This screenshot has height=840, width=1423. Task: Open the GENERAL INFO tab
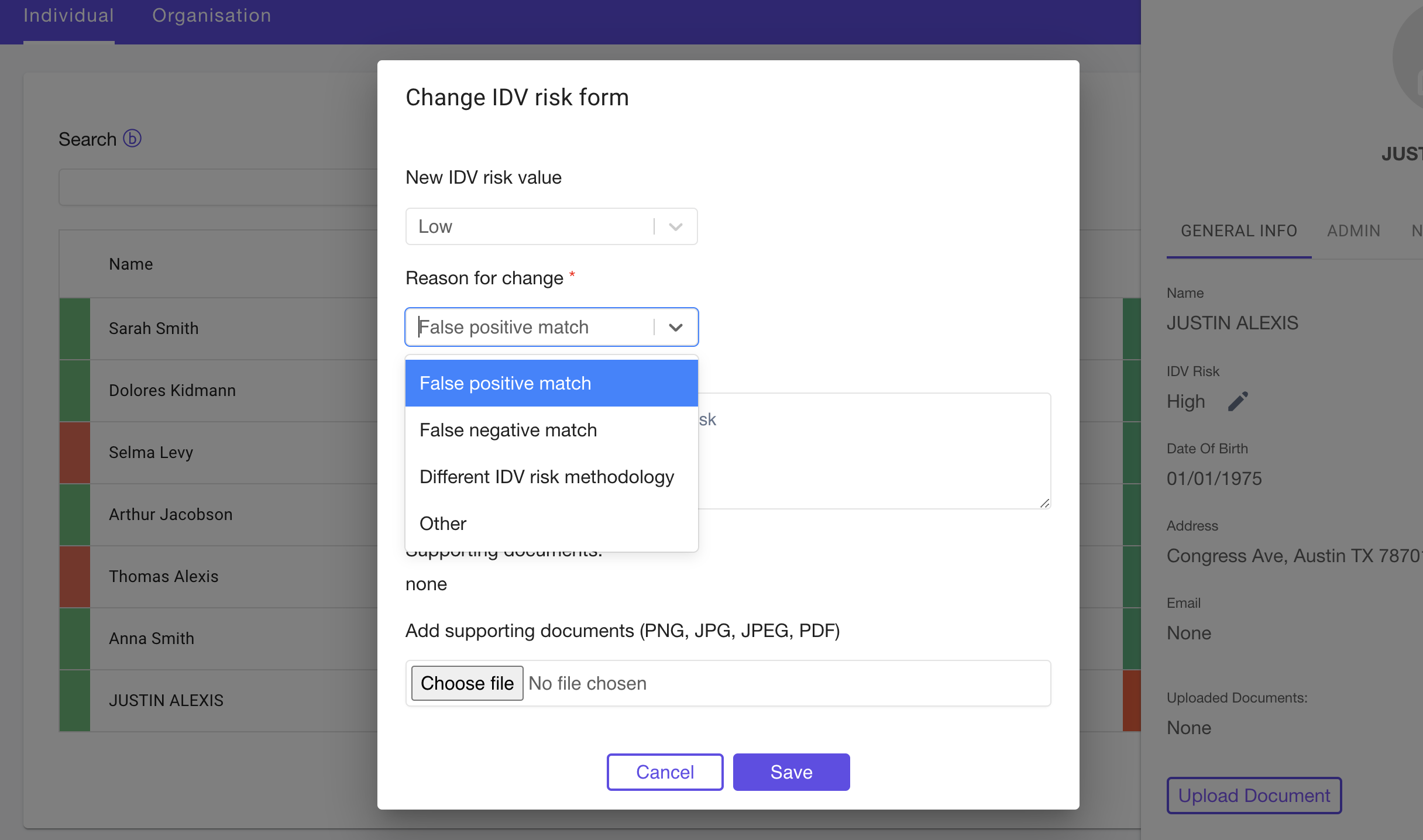pos(1239,231)
